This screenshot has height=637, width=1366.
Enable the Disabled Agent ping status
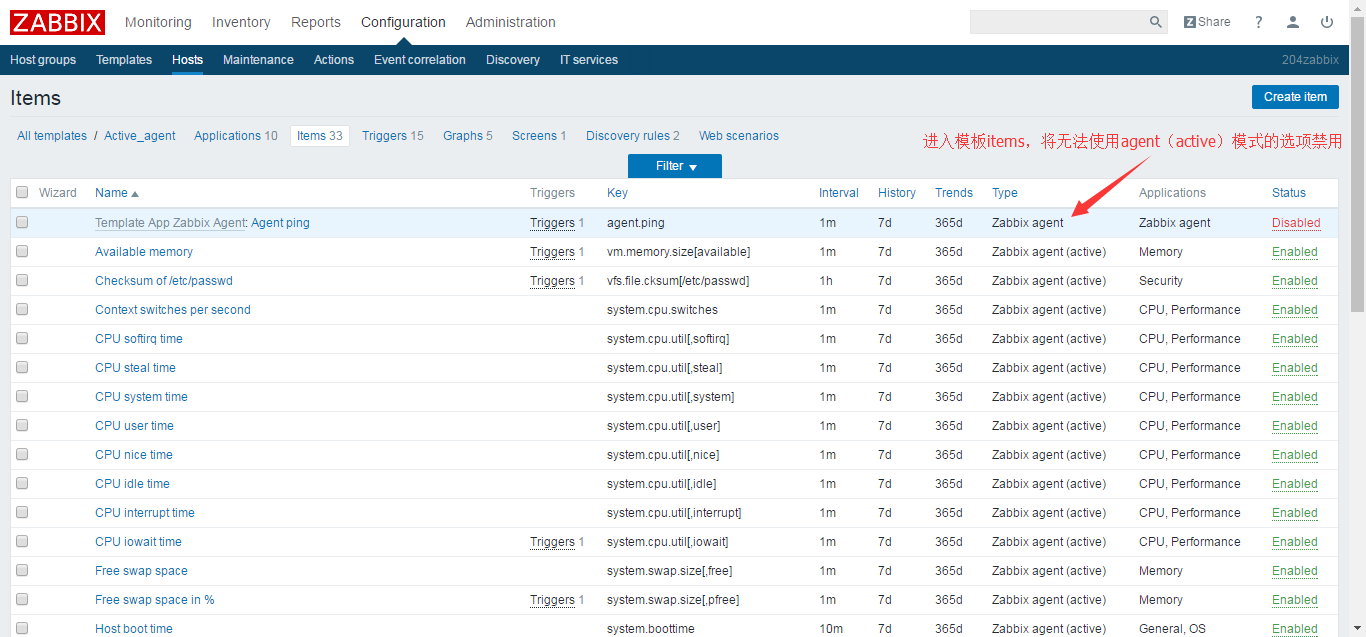(1296, 223)
